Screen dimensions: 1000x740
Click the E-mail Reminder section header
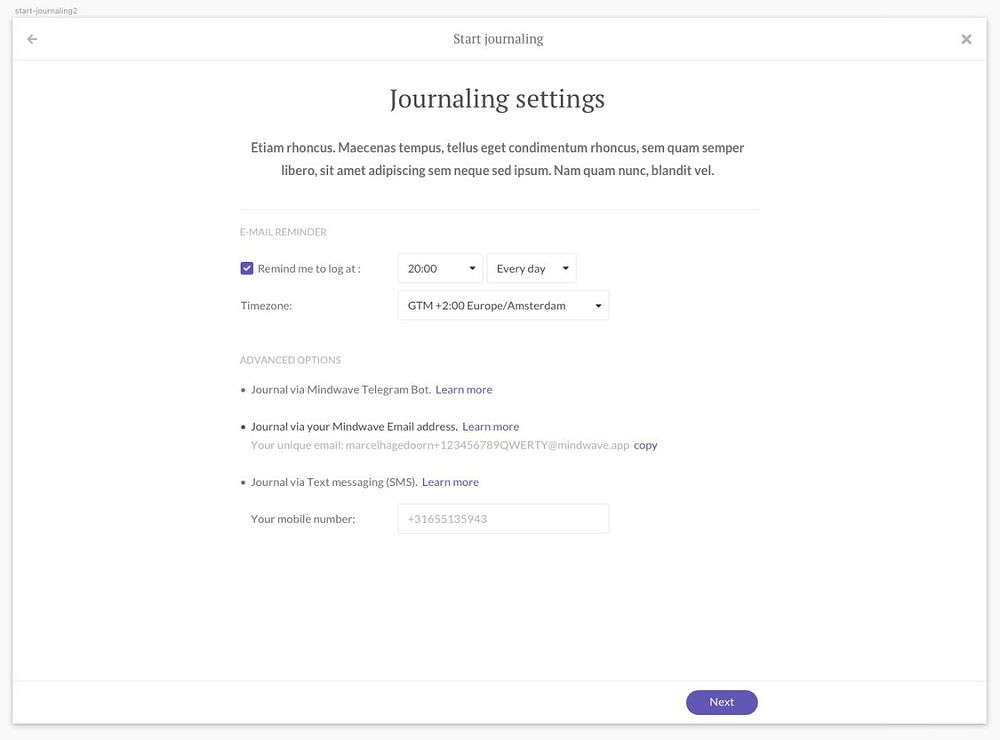point(283,232)
